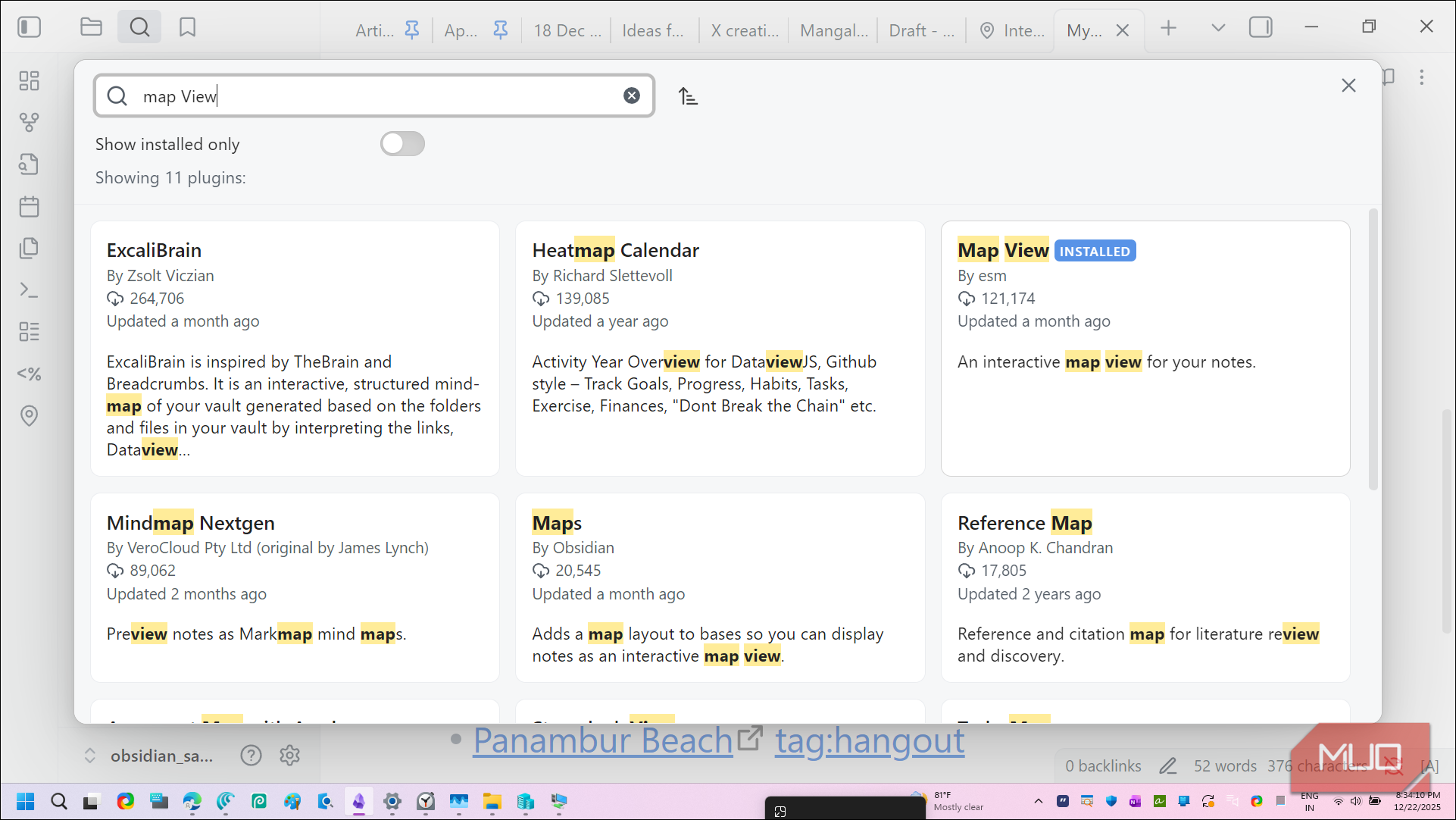Open the Reference Map plugin card

1145,588
